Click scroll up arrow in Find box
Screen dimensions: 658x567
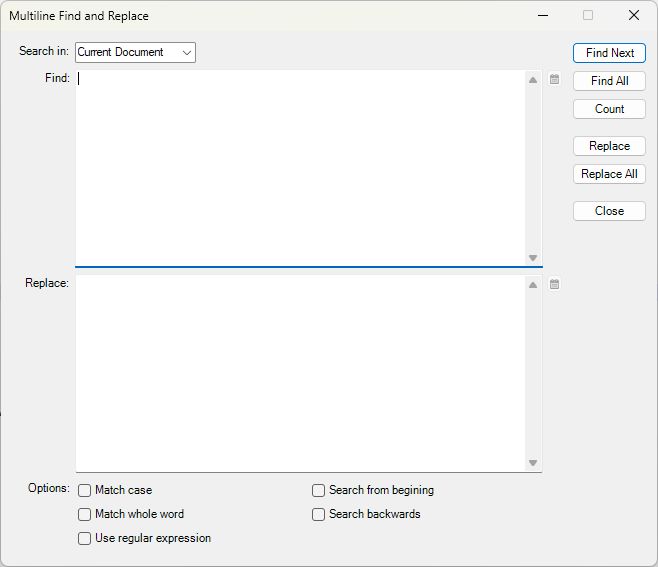point(533,80)
